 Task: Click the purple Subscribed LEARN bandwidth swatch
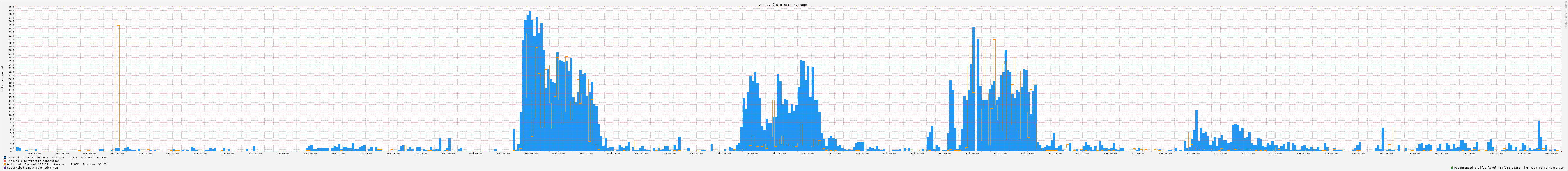click(x=5, y=167)
